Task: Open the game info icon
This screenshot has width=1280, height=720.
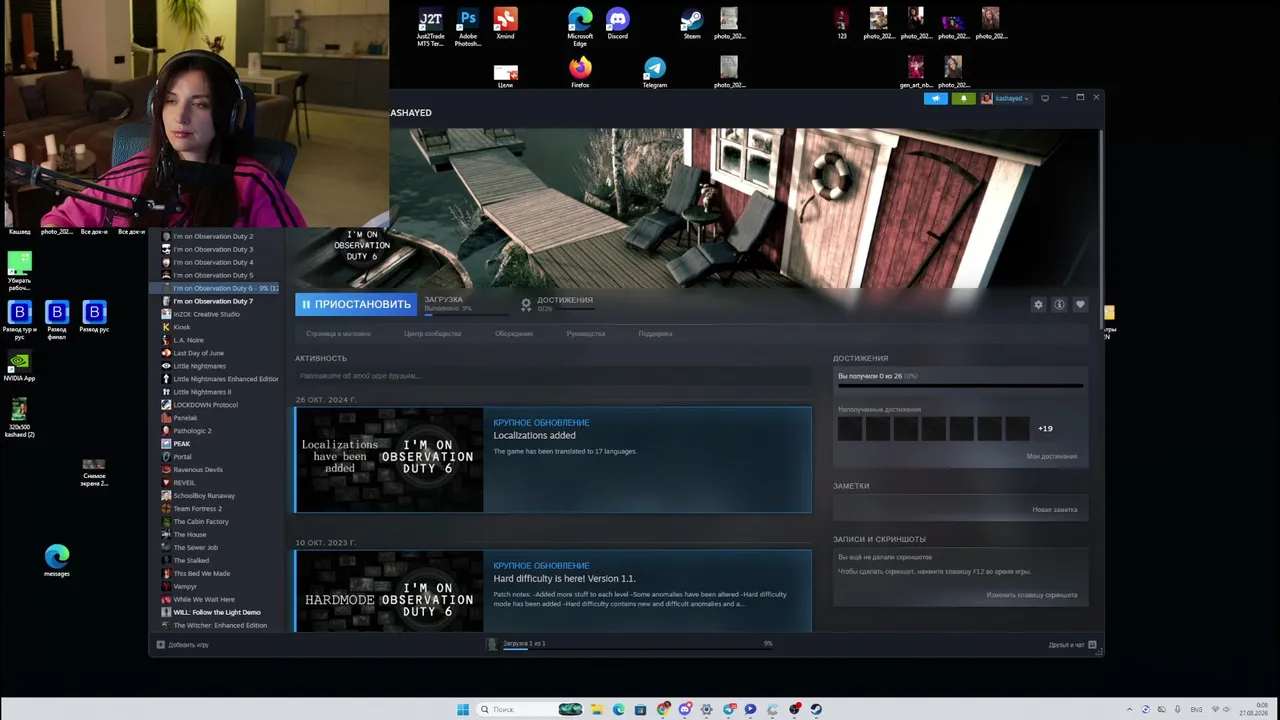Action: tap(1059, 304)
